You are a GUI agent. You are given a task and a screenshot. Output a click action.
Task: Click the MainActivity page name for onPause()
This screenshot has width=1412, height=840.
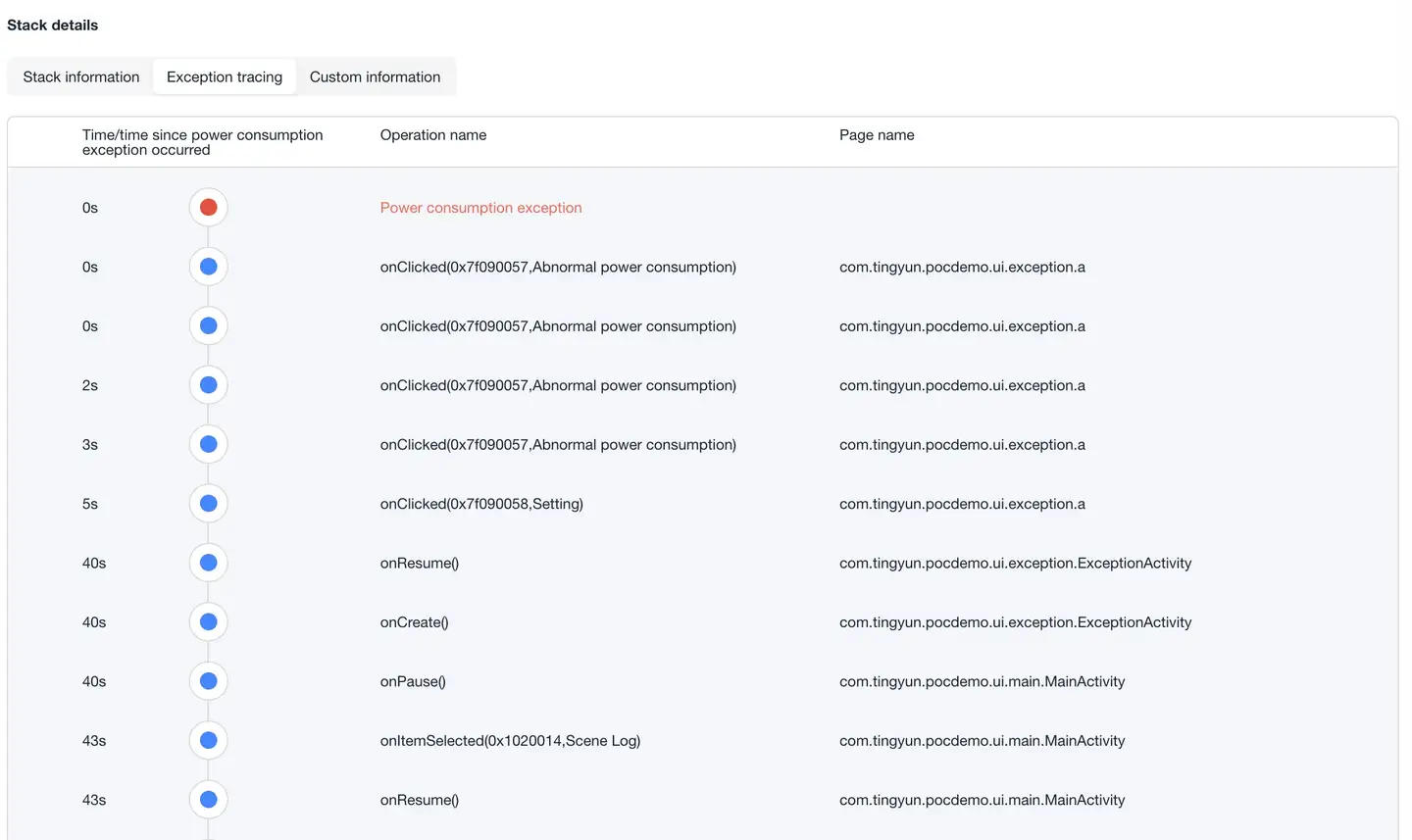[x=982, y=681]
